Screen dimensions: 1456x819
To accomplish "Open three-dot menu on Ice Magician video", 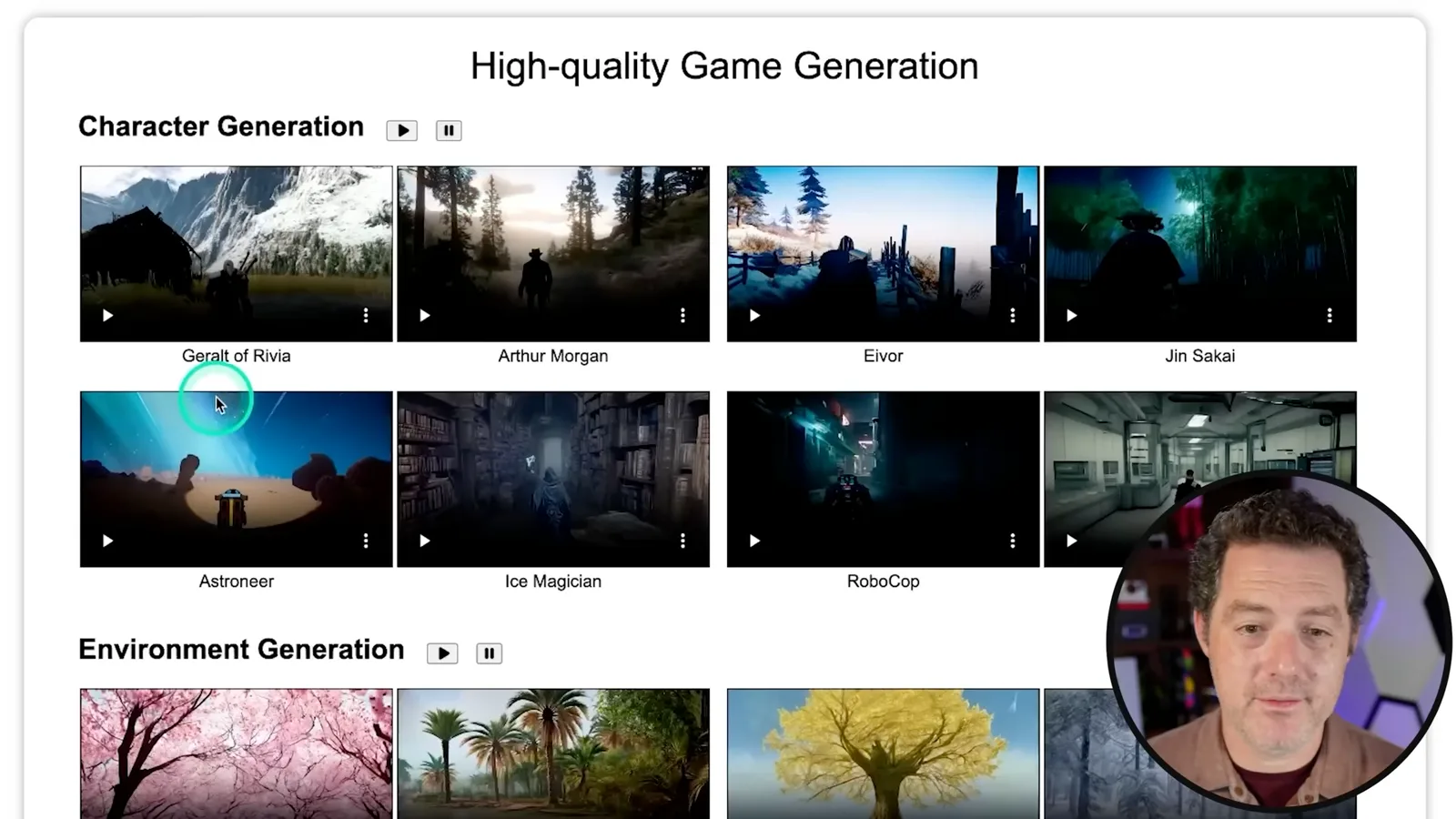I will 682,541.
